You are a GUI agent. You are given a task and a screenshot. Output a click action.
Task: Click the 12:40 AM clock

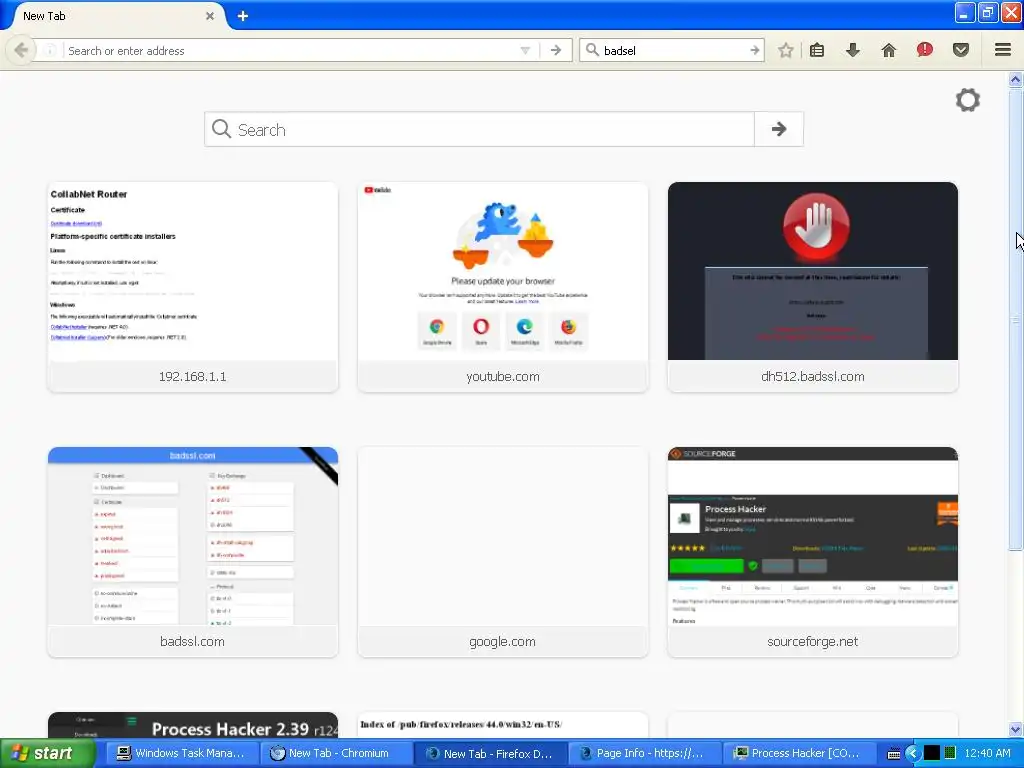pos(987,753)
